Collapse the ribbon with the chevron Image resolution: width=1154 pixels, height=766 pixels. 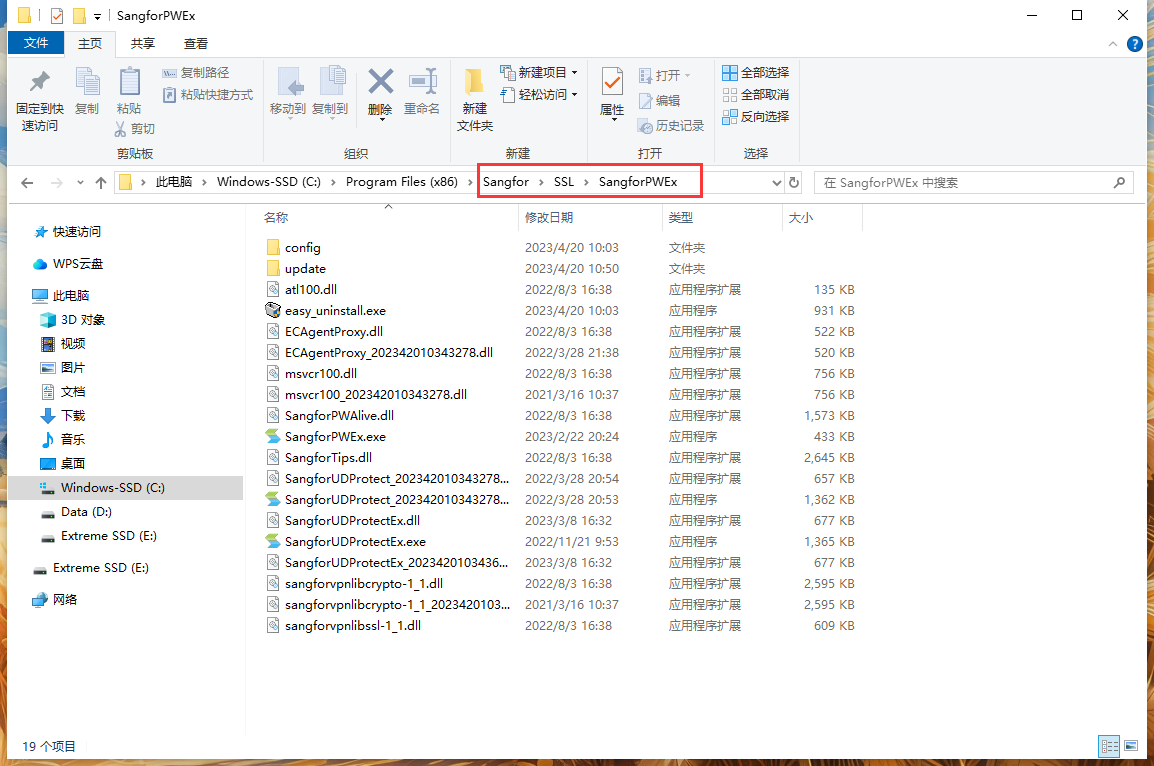coord(1112,44)
